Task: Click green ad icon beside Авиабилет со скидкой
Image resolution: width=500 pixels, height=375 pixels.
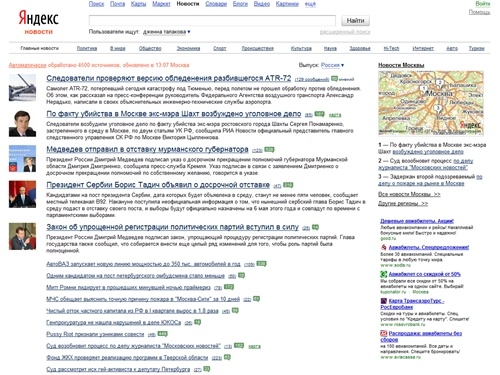Action: pyautogui.click(x=384, y=274)
